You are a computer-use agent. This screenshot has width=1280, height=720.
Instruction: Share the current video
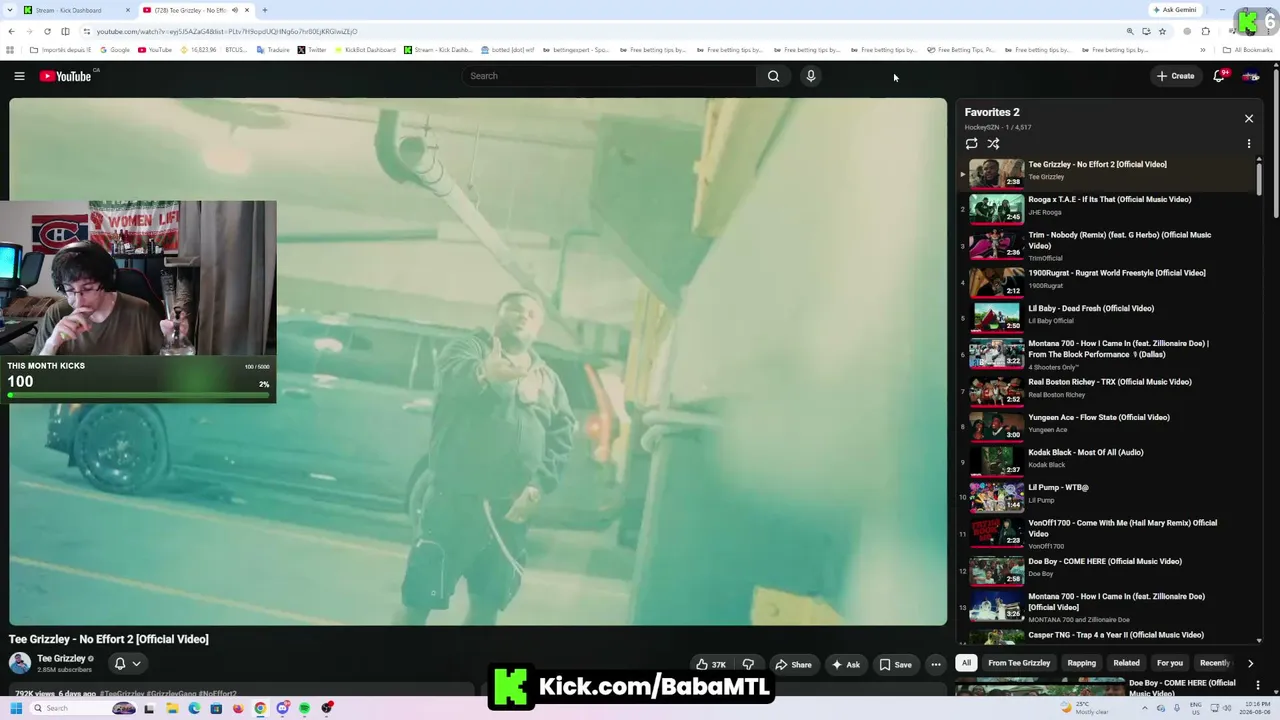click(794, 664)
